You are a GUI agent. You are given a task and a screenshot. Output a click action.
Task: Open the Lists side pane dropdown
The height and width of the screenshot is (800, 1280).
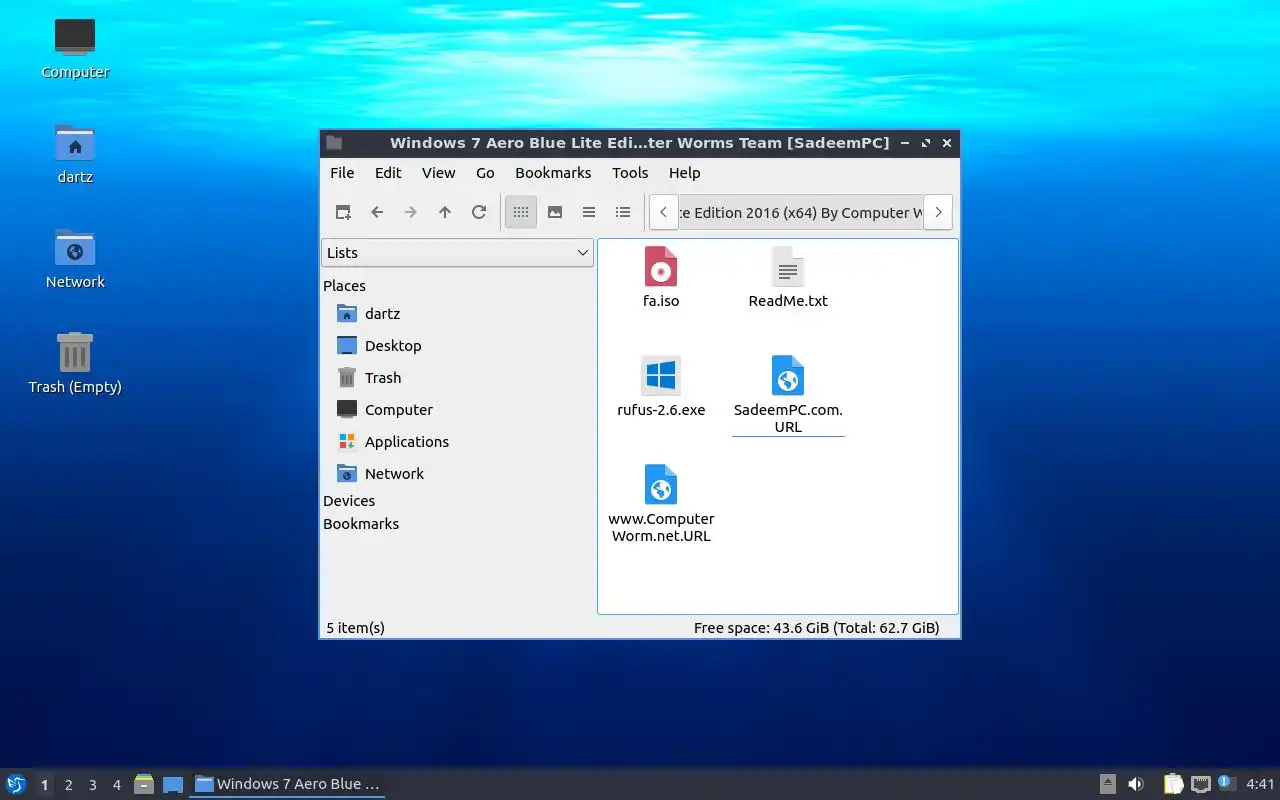click(x=457, y=253)
